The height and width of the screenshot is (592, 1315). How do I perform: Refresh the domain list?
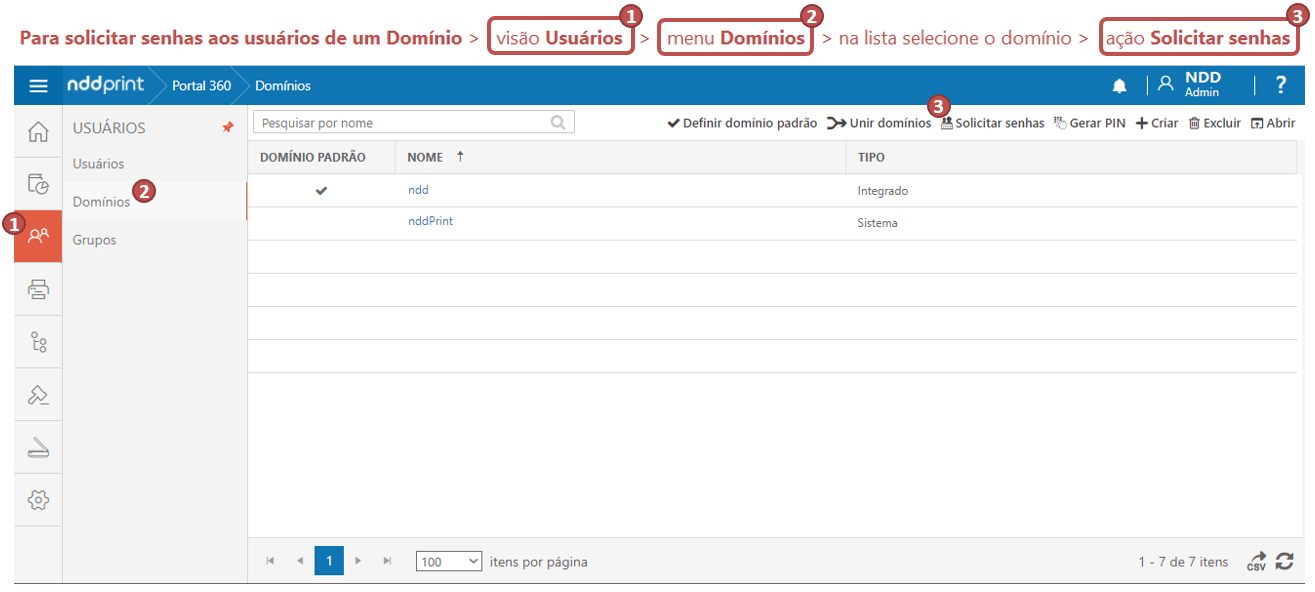point(1284,562)
